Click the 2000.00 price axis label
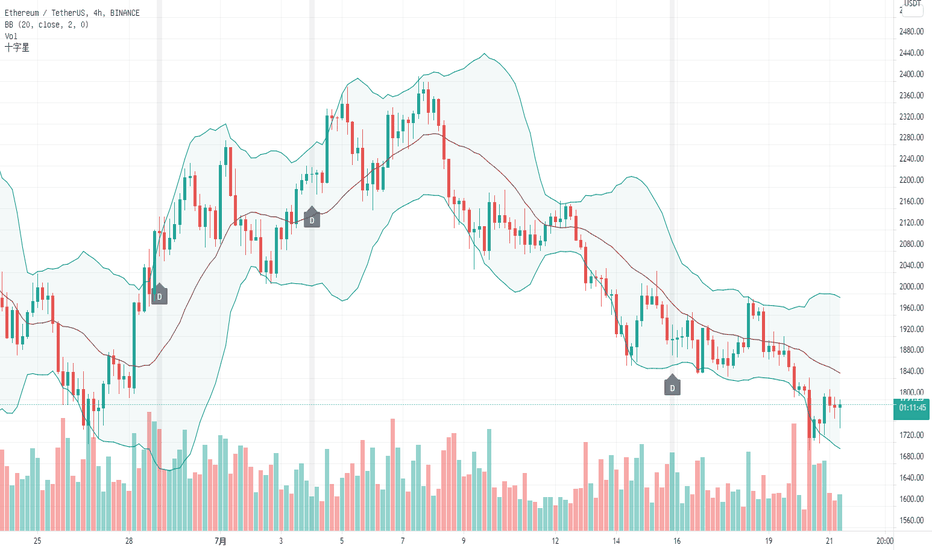Image resolution: width=932 pixels, height=550 pixels. coord(910,287)
